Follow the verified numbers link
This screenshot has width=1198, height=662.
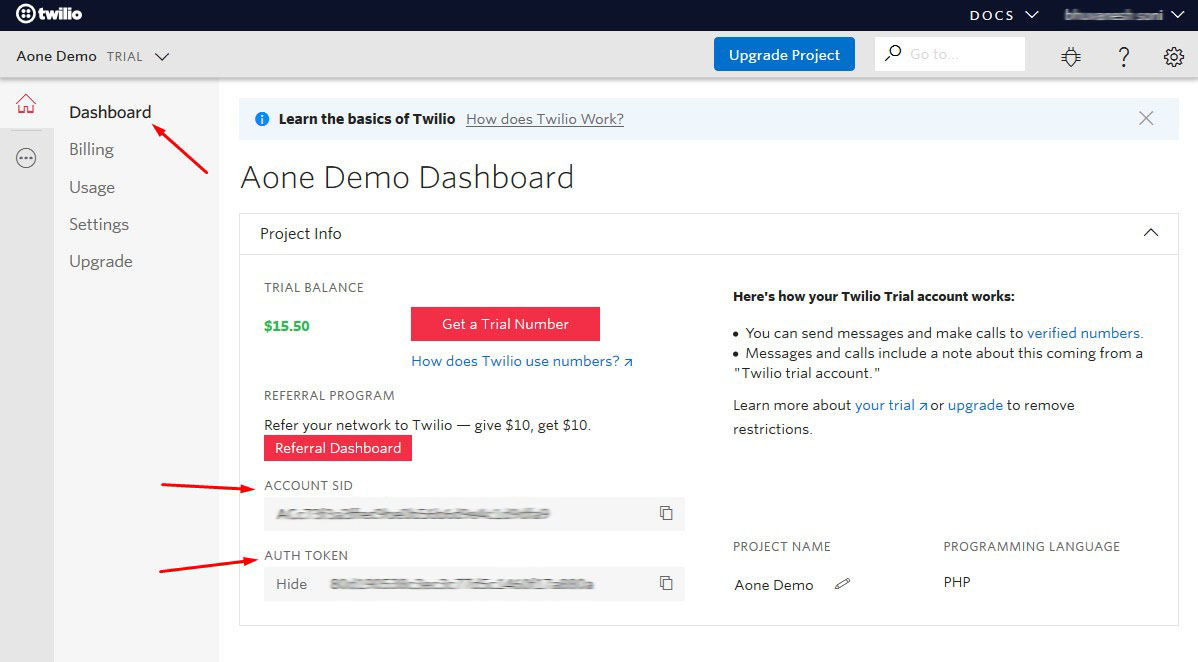[x=1084, y=333]
